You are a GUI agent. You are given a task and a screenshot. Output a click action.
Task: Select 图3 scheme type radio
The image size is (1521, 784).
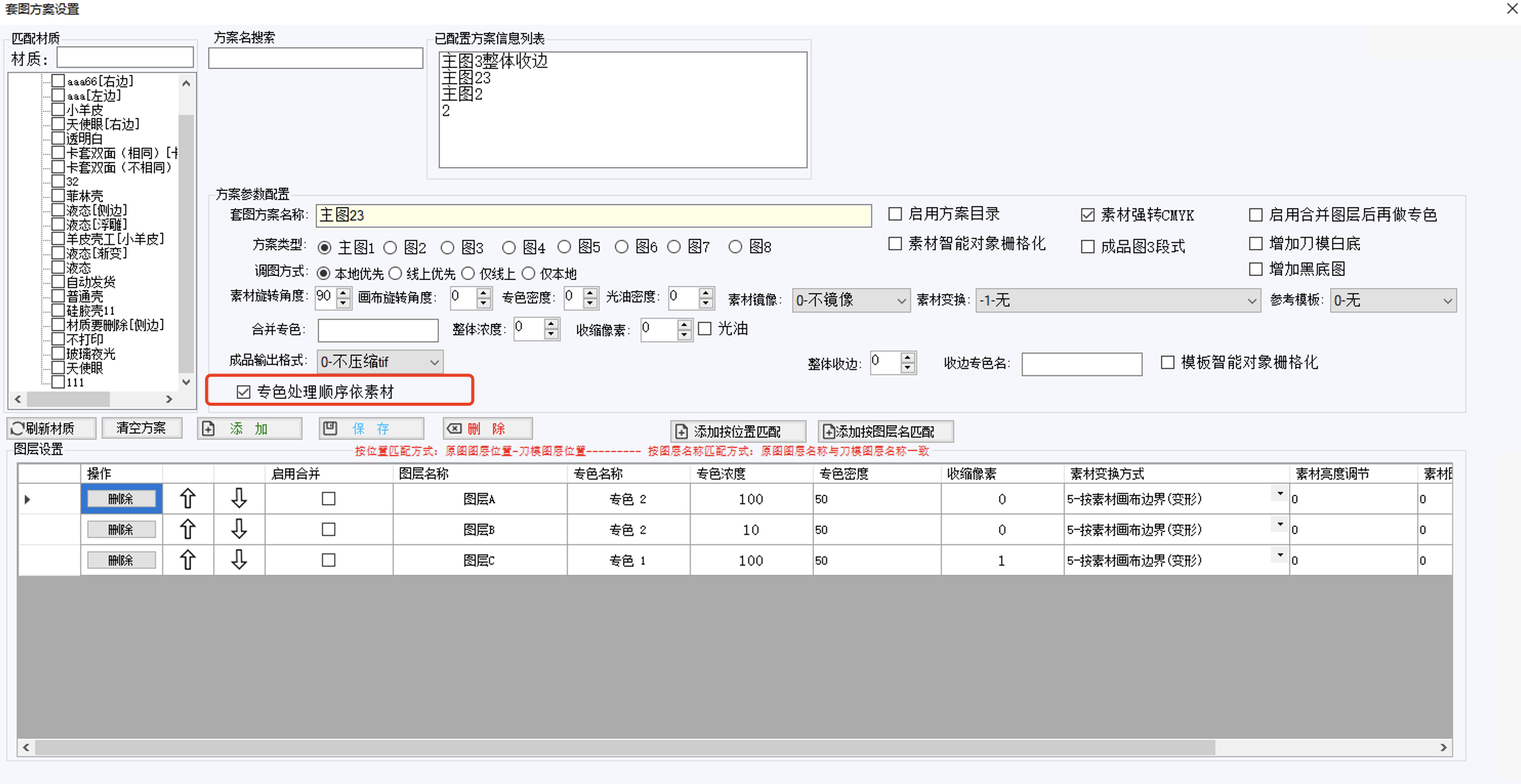pyautogui.click(x=447, y=247)
